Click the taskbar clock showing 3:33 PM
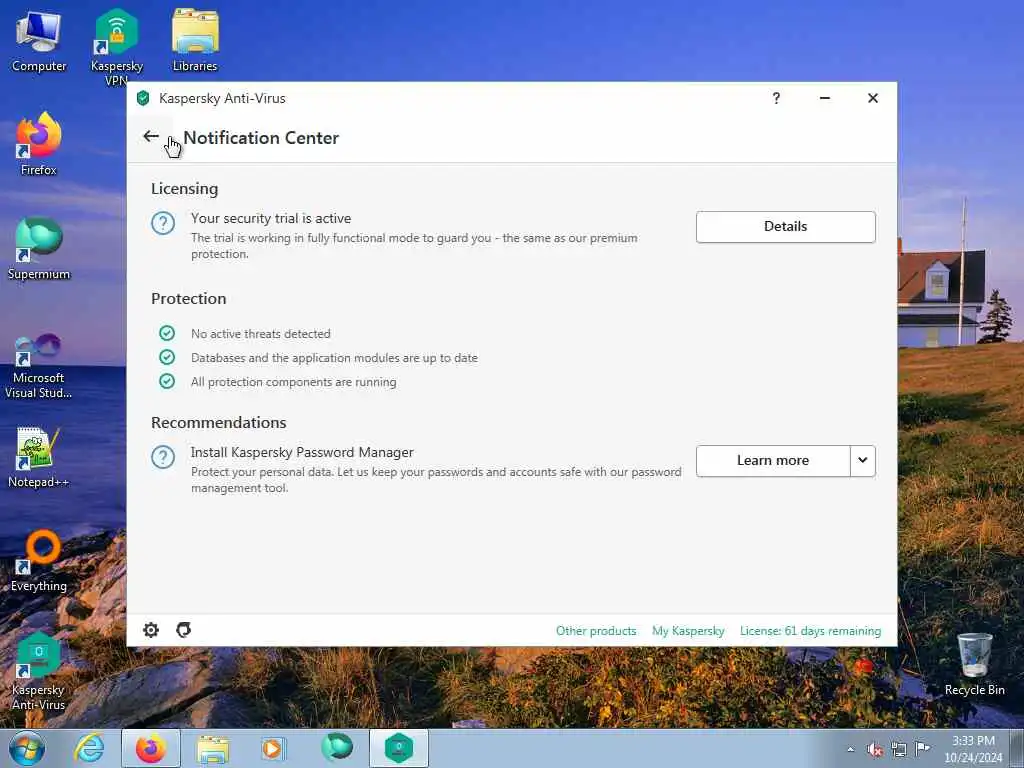This screenshot has width=1024, height=768. coord(973,749)
